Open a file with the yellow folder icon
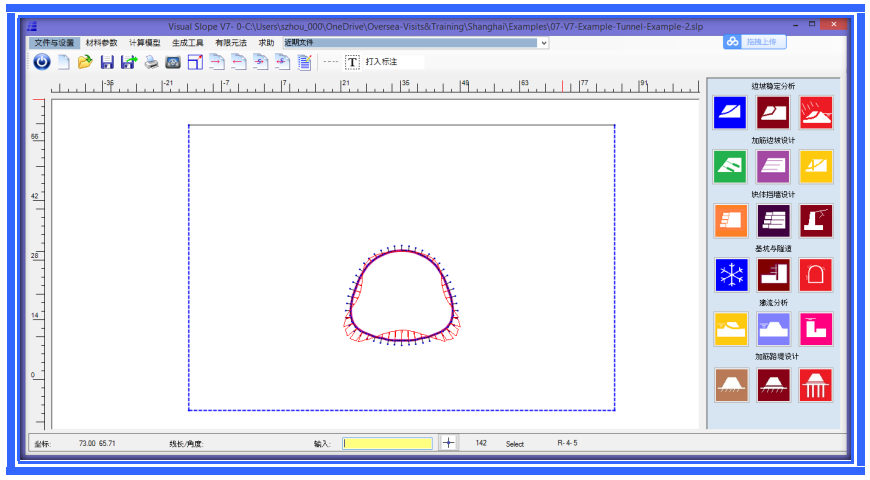Image resolution: width=870 pixels, height=480 pixels. (85, 62)
